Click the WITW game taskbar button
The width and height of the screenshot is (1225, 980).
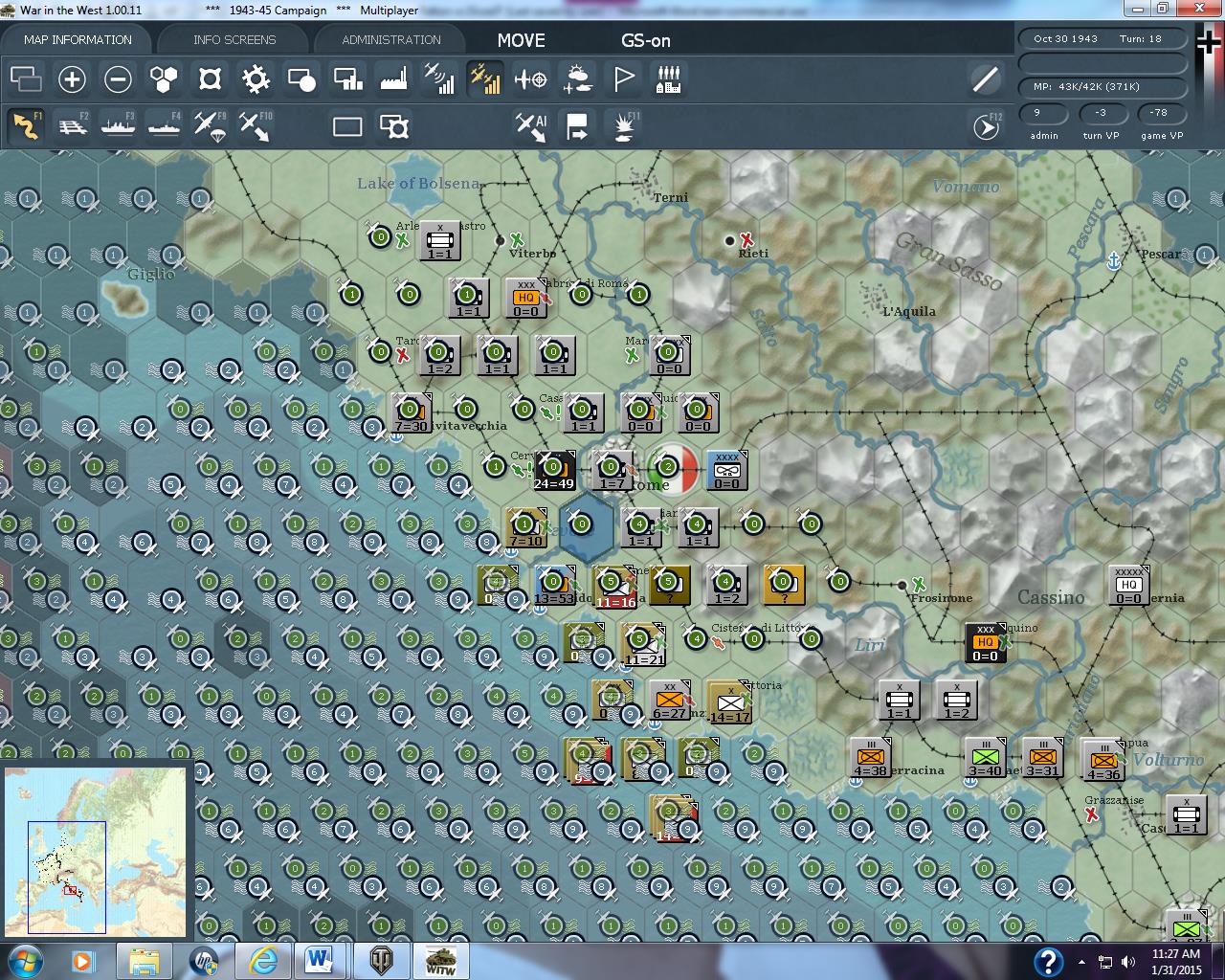[439, 960]
